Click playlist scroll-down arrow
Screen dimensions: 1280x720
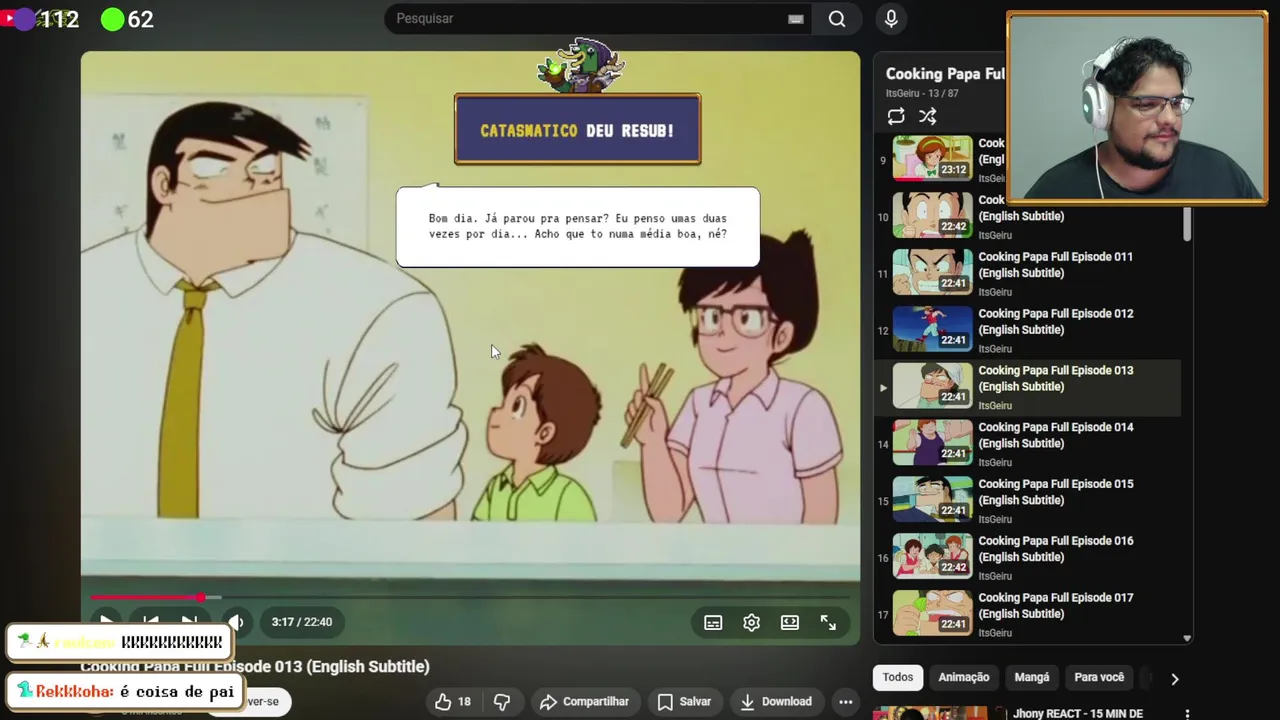click(1187, 638)
